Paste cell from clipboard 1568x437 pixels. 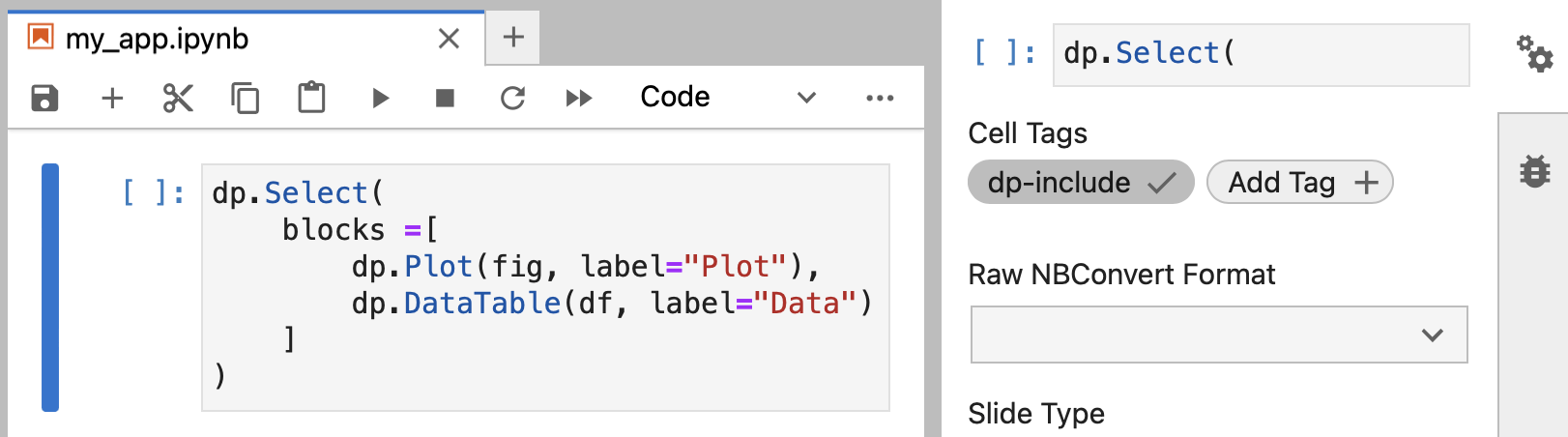pyautogui.click(x=311, y=98)
